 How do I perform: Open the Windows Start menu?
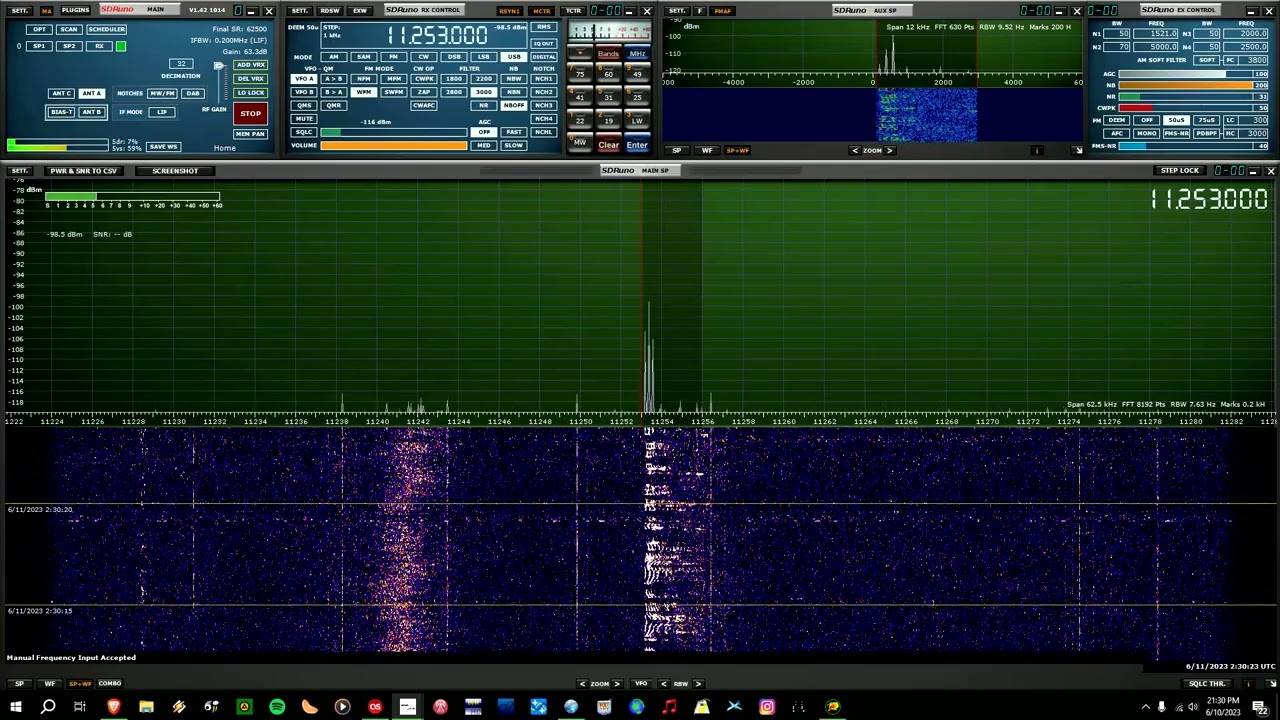tap(15, 707)
